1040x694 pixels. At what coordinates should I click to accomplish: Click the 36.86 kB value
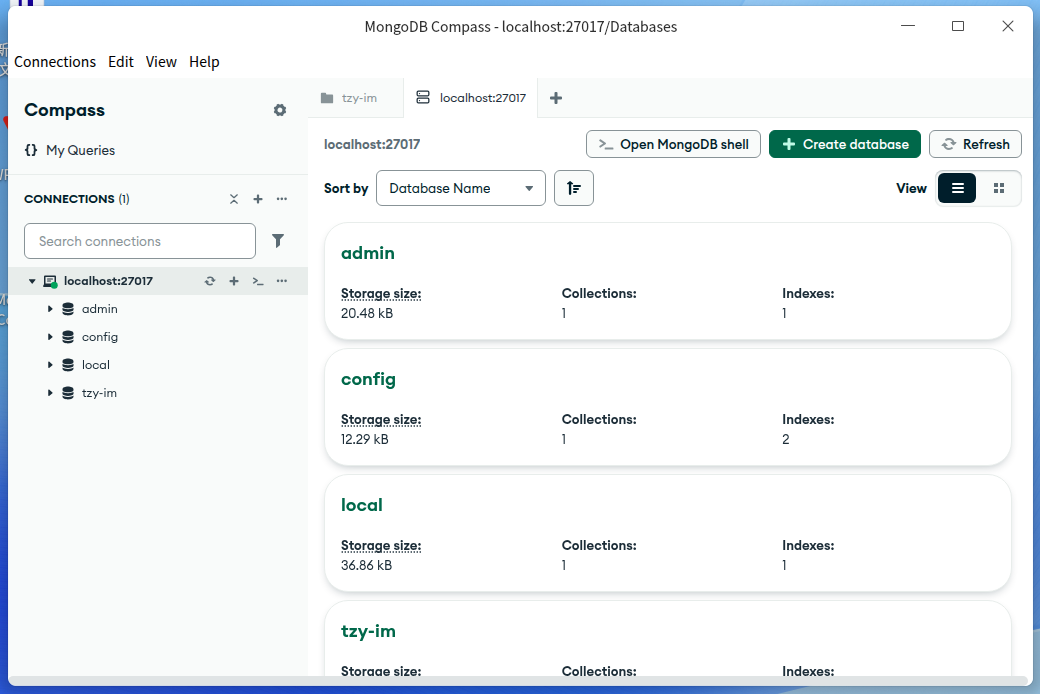[x=366, y=565]
